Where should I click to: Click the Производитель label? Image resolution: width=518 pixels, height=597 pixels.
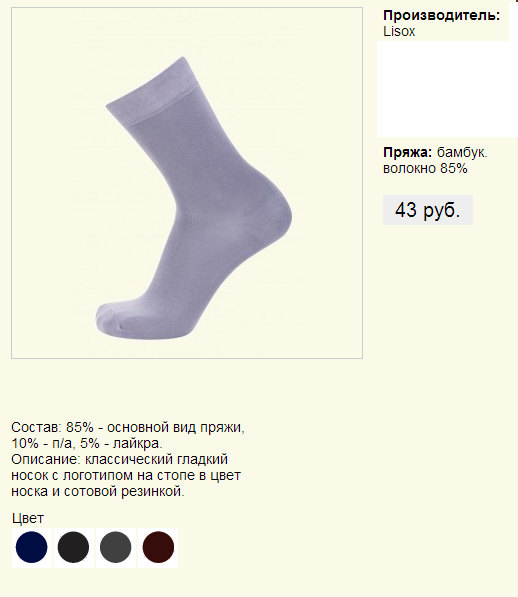click(x=441, y=16)
